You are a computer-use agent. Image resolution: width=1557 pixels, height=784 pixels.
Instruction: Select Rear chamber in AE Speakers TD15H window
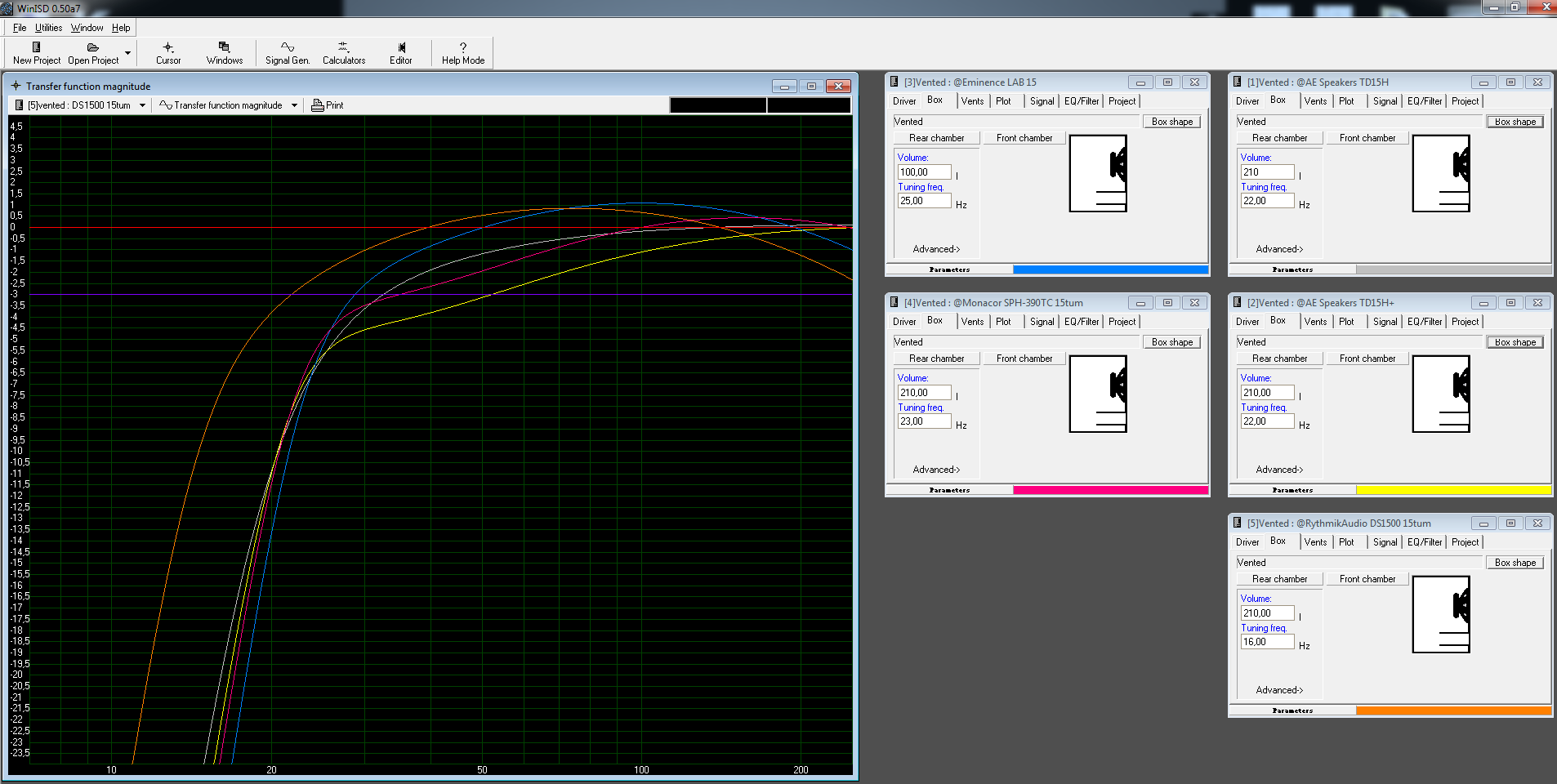[1279, 138]
